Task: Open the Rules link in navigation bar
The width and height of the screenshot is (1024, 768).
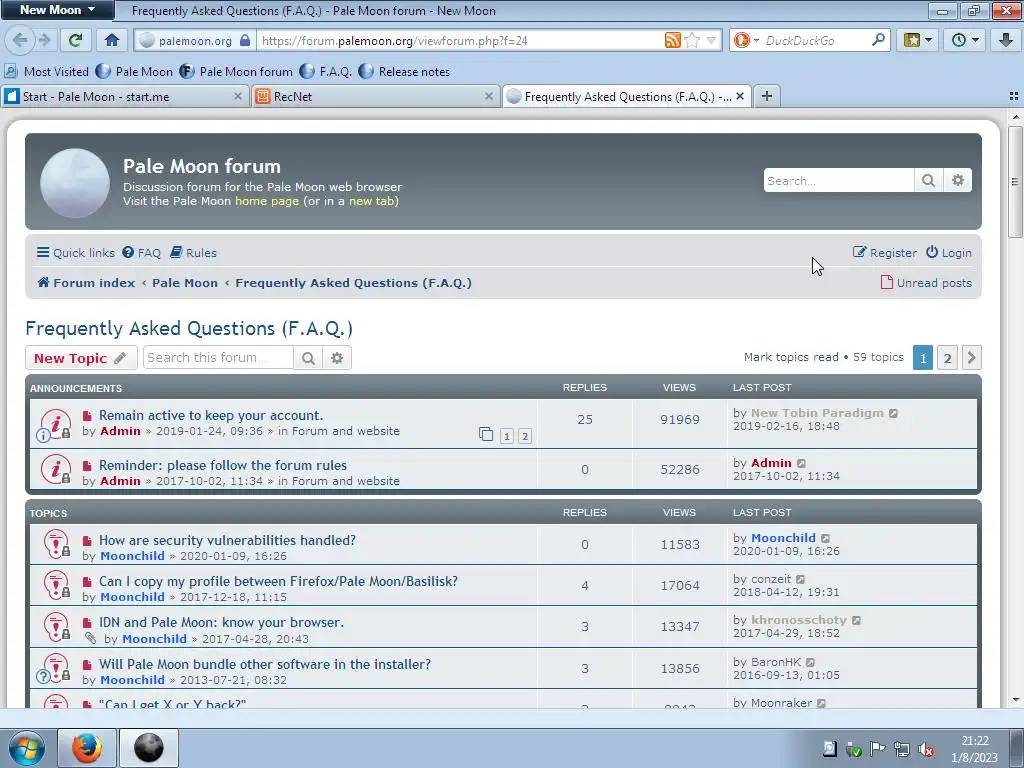Action: tap(193, 253)
